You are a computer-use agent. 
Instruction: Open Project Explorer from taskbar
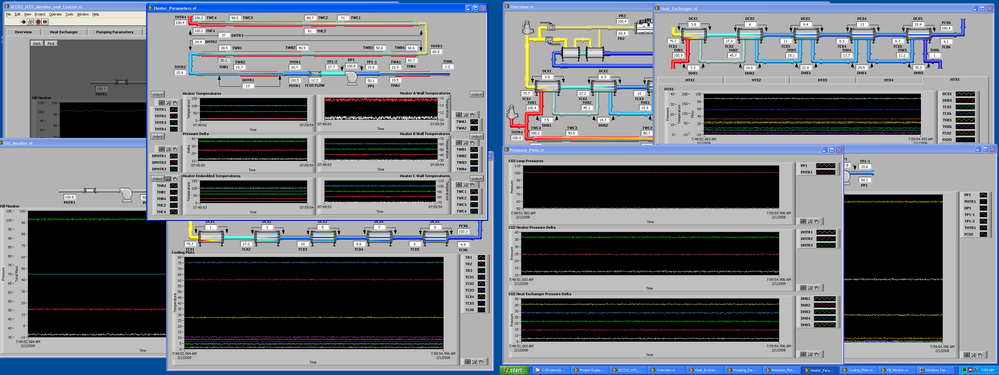(x=590, y=370)
